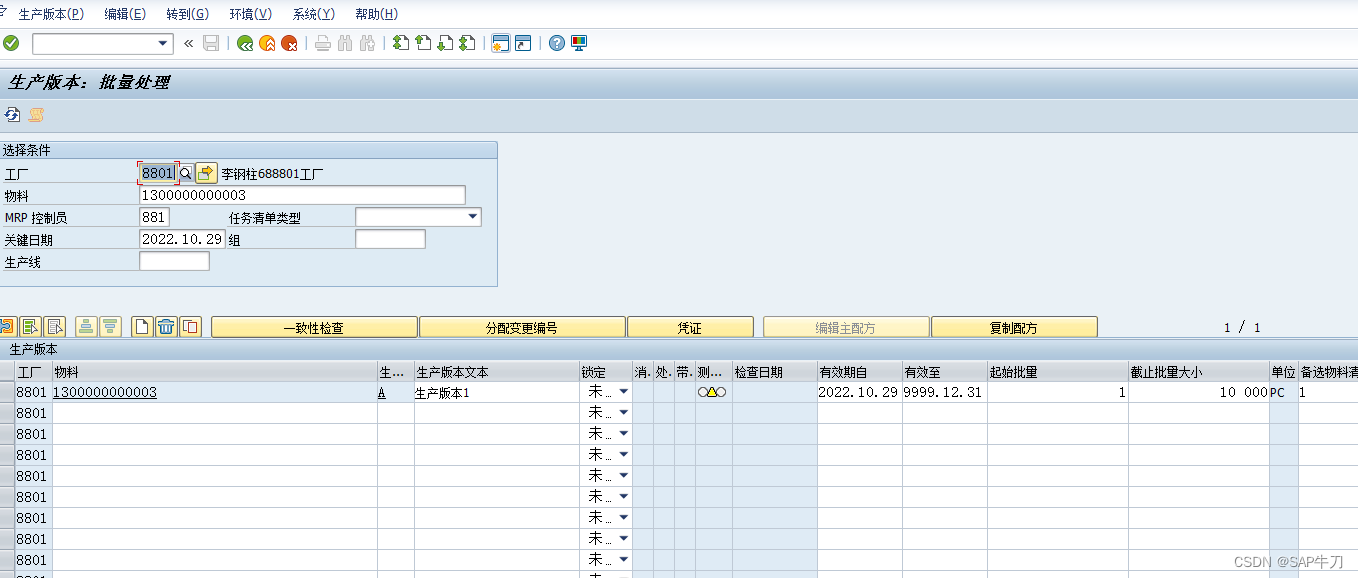Screen dimensions: 1358x578
Task: Go to the previous page icon
Action: (423, 43)
